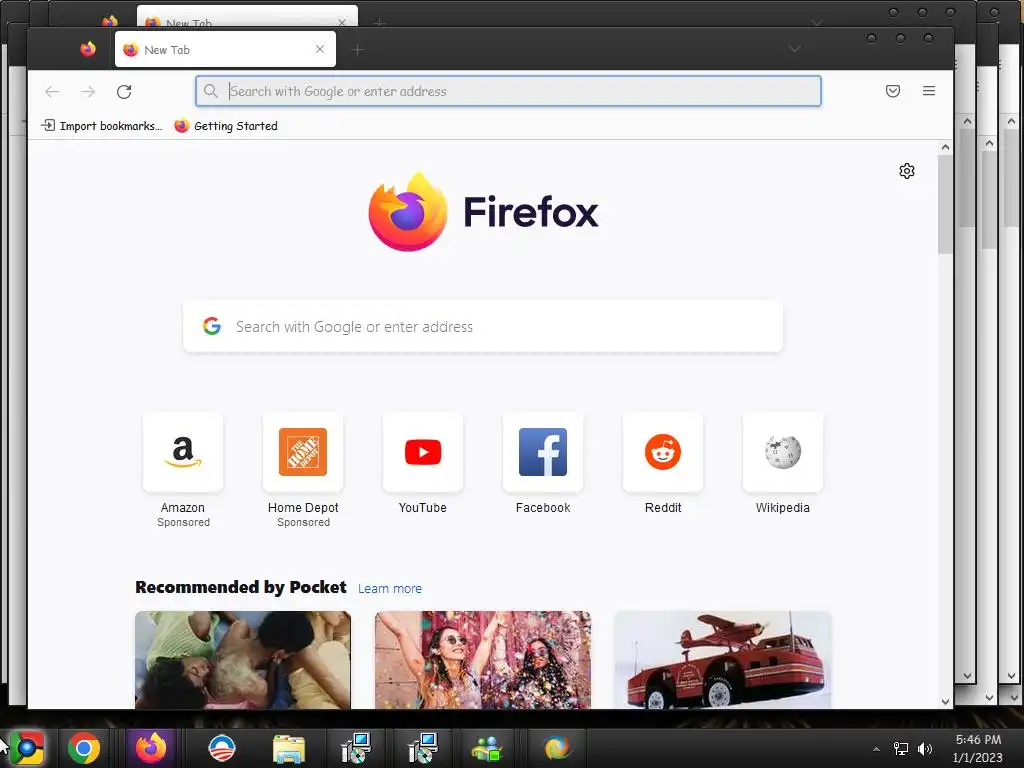Open the messenger people taskbar icon
This screenshot has height=768, width=1024.
click(x=487, y=748)
